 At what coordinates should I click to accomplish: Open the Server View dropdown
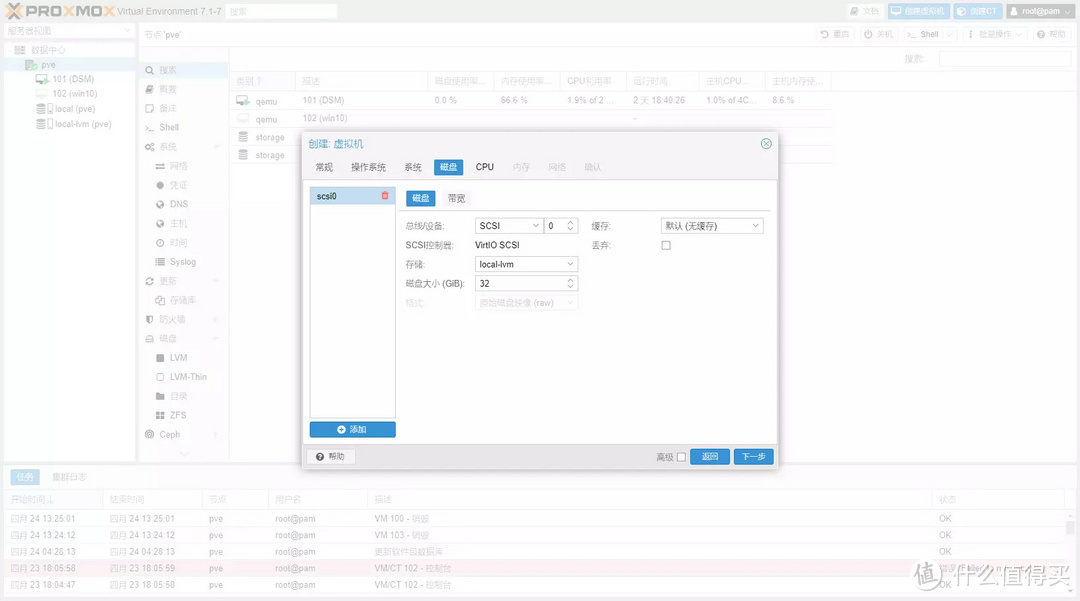(x=69, y=31)
